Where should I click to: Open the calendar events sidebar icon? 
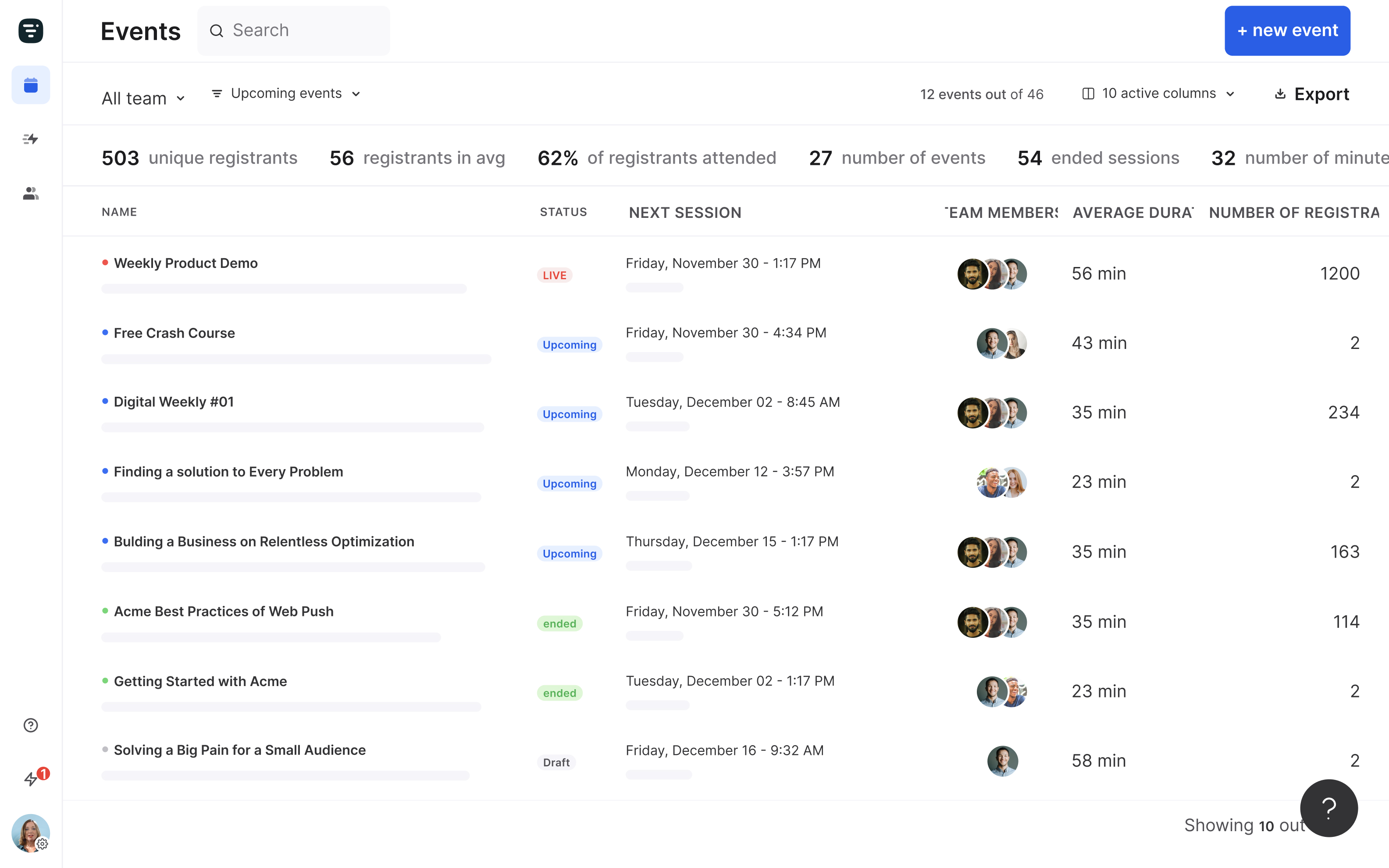coord(30,85)
